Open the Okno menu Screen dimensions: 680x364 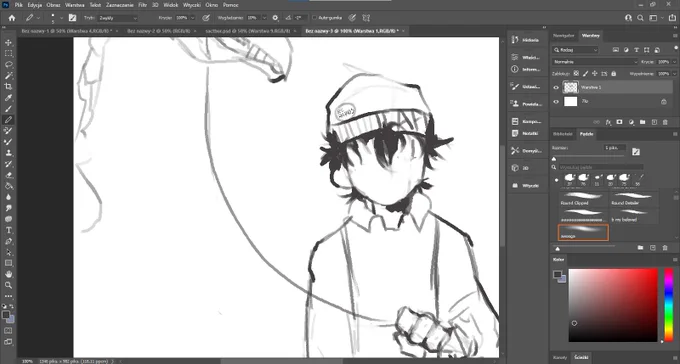(212, 5)
